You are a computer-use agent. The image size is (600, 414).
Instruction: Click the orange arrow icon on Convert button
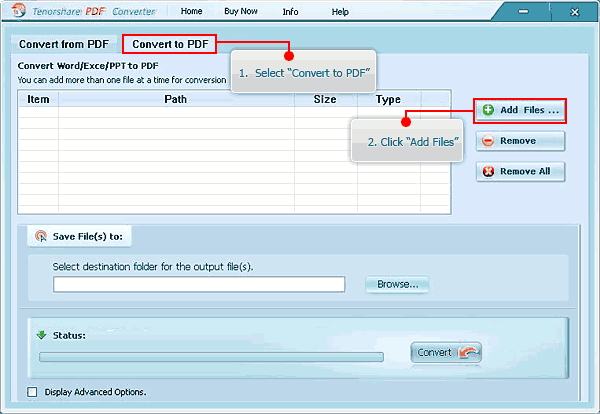(468, 352)
